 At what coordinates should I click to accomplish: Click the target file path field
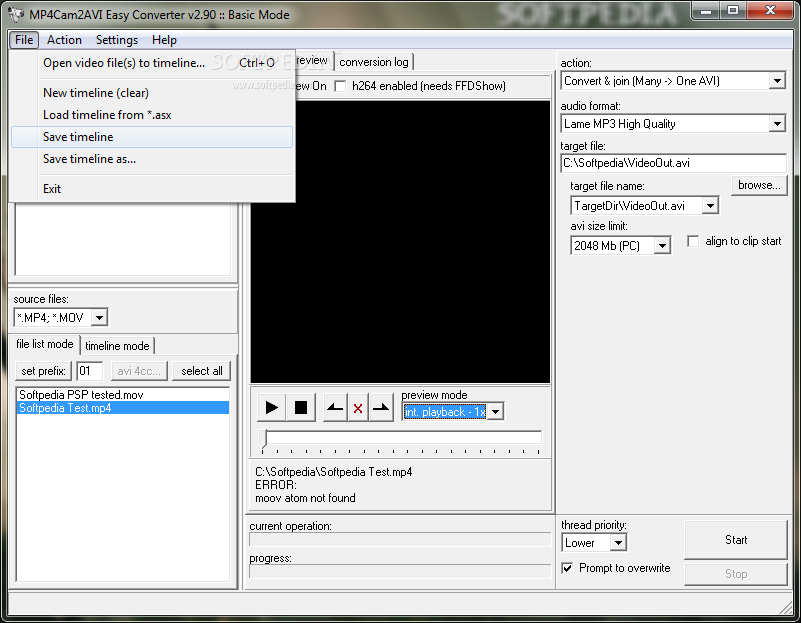673,163
